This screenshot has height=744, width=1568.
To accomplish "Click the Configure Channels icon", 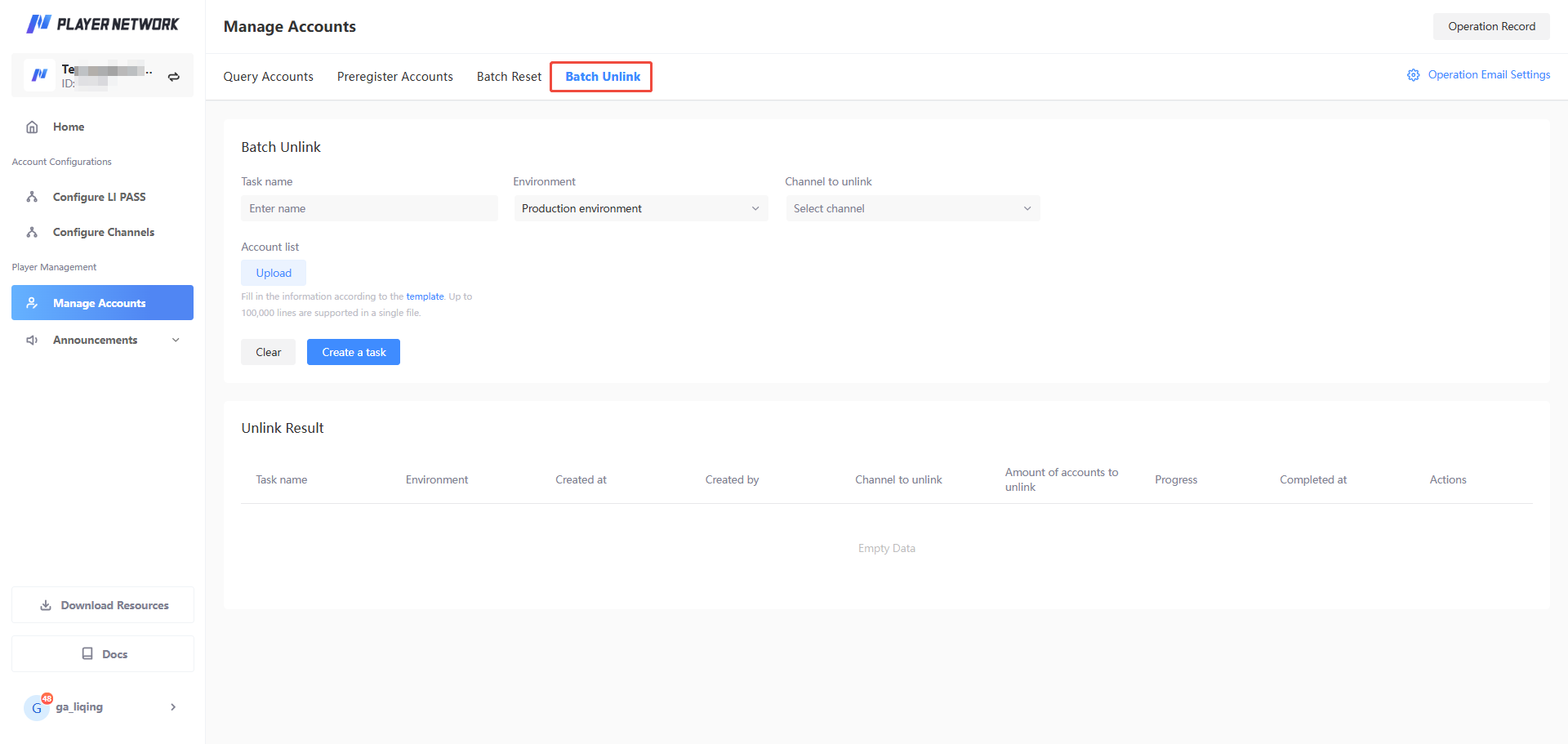I will pyautogui.click(x=33, y=233).
